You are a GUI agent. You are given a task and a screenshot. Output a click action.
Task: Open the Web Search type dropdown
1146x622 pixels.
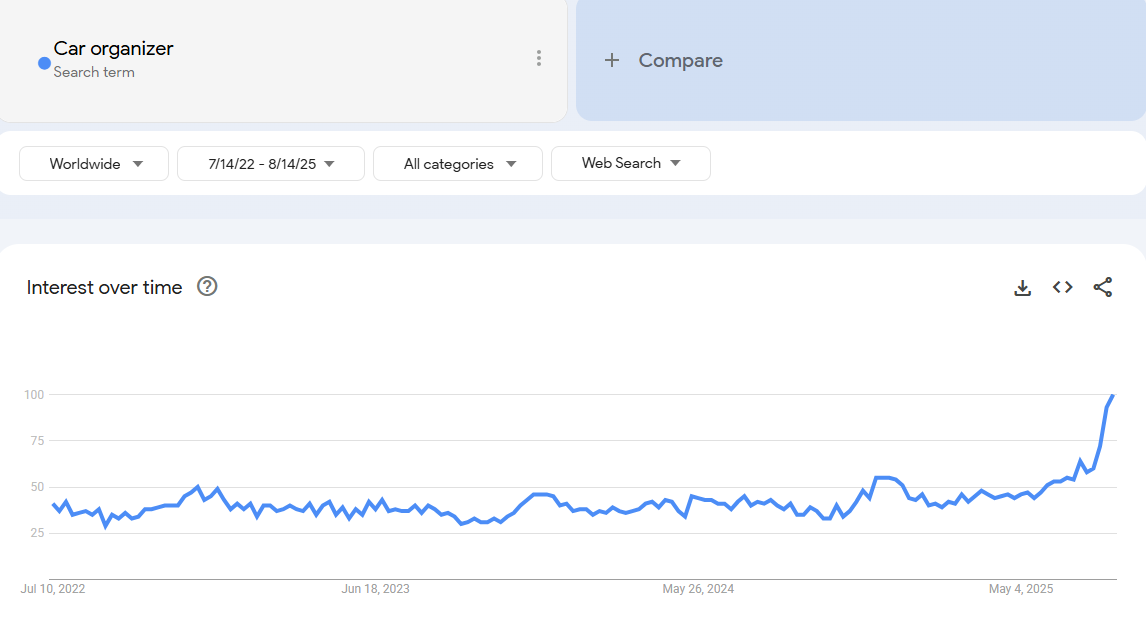point(631,163)
